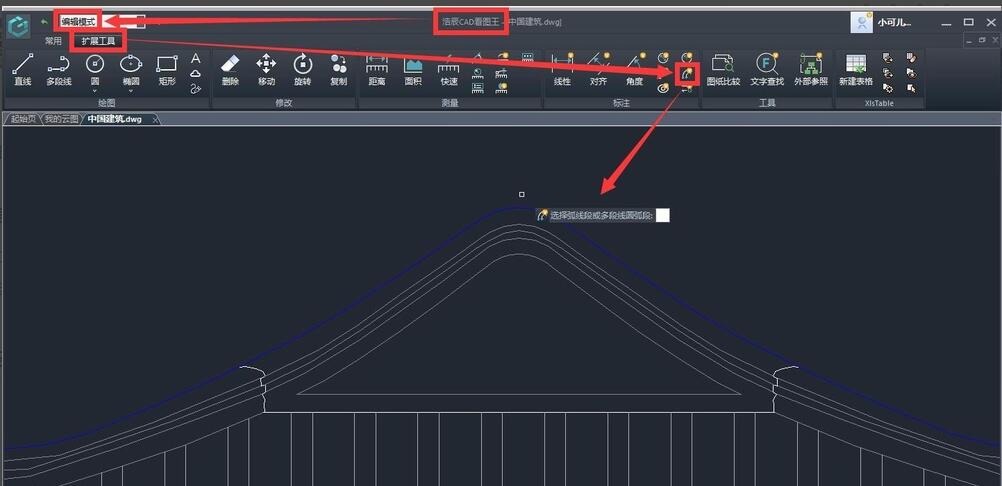The image size is (1002, 486).
Task: Expand the 椭圆 ellipse tool dropdown arrow
Action: (131, 91)
